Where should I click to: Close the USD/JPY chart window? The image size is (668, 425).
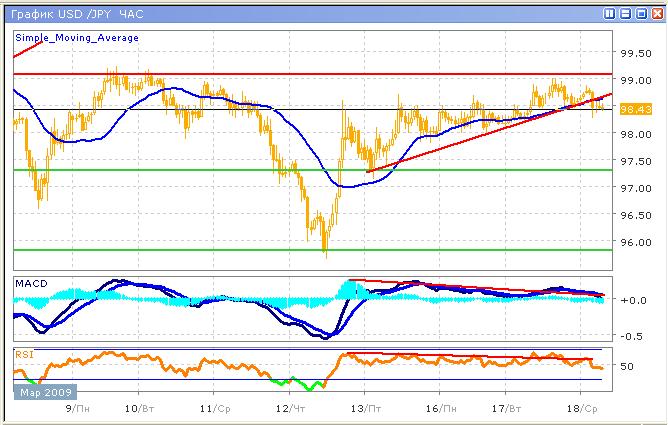click(656, 12)
